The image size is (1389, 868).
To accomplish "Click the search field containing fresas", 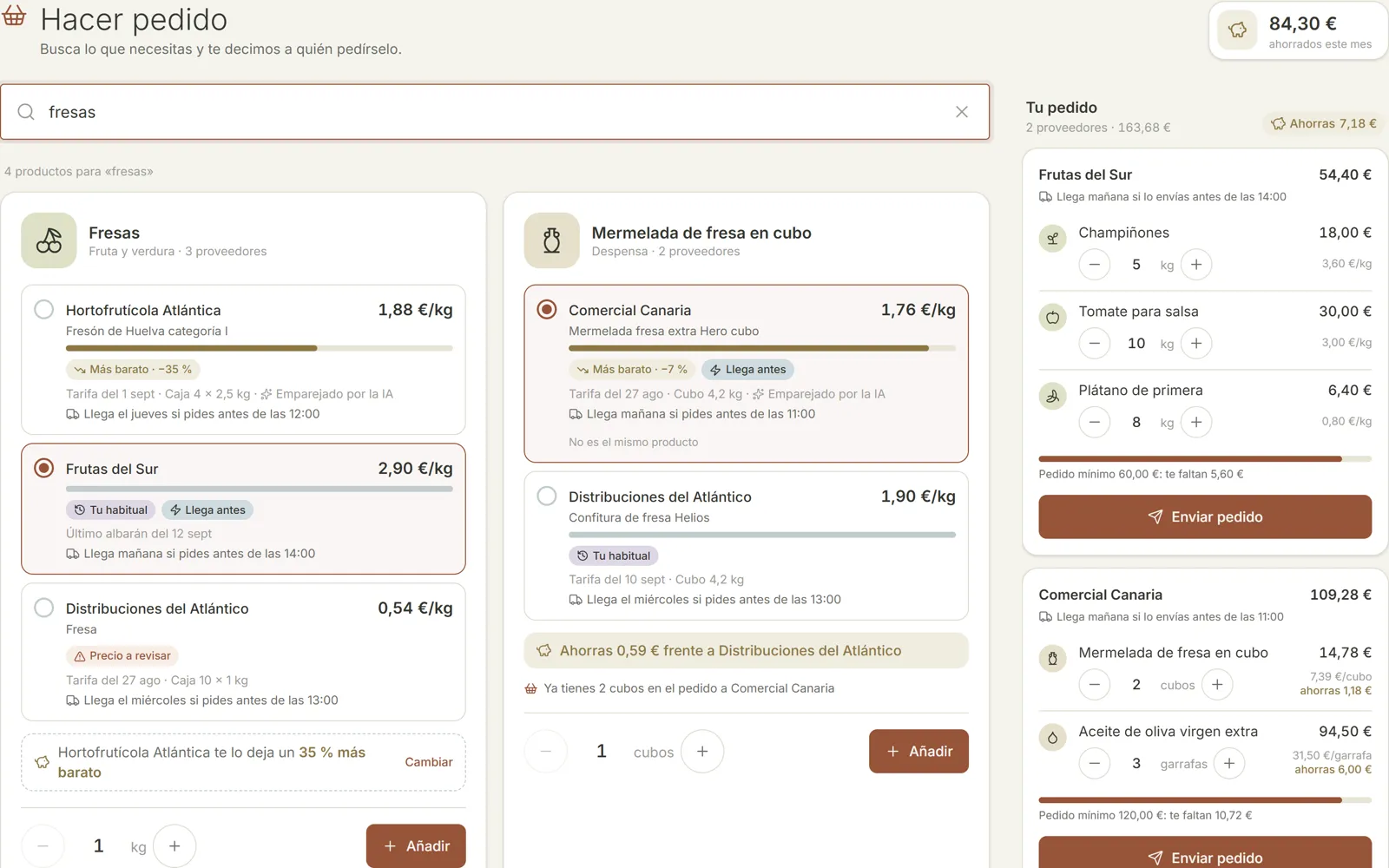I will click(x=495, y=112).
